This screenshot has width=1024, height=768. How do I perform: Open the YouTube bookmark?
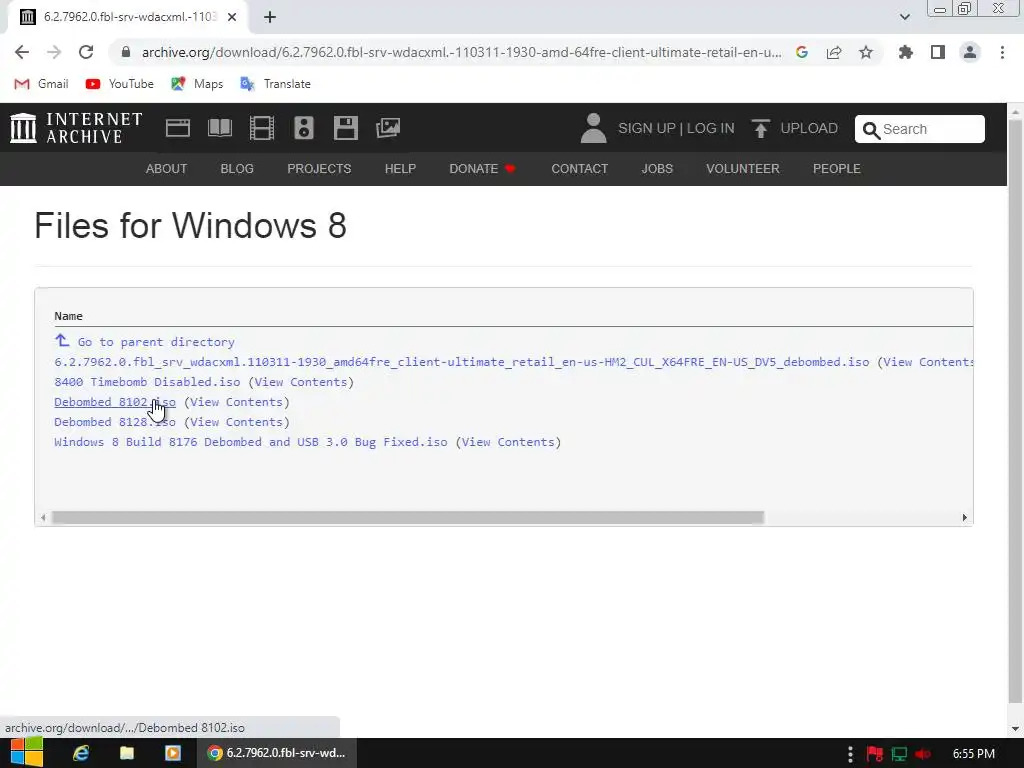pyautogui.click(x=120, y=84)
